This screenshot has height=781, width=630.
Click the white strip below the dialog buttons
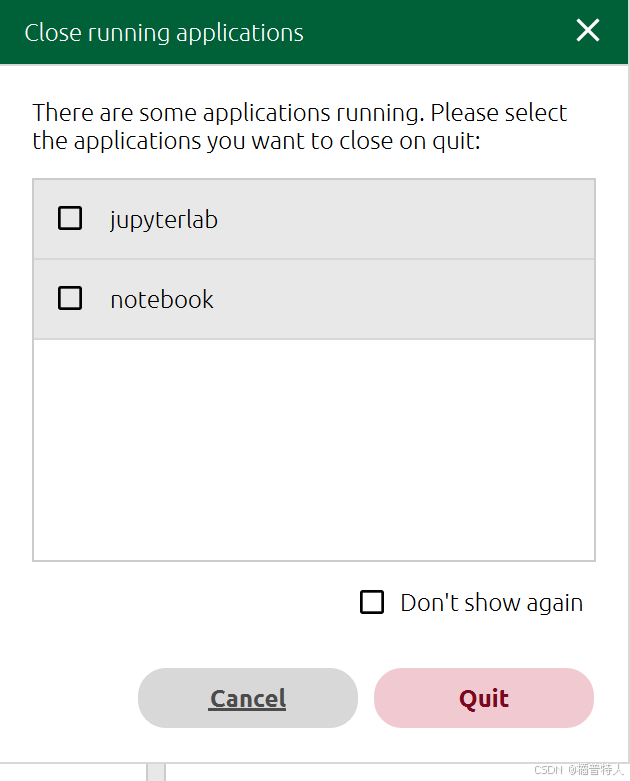pyautogui.click(x=314, y=745)
